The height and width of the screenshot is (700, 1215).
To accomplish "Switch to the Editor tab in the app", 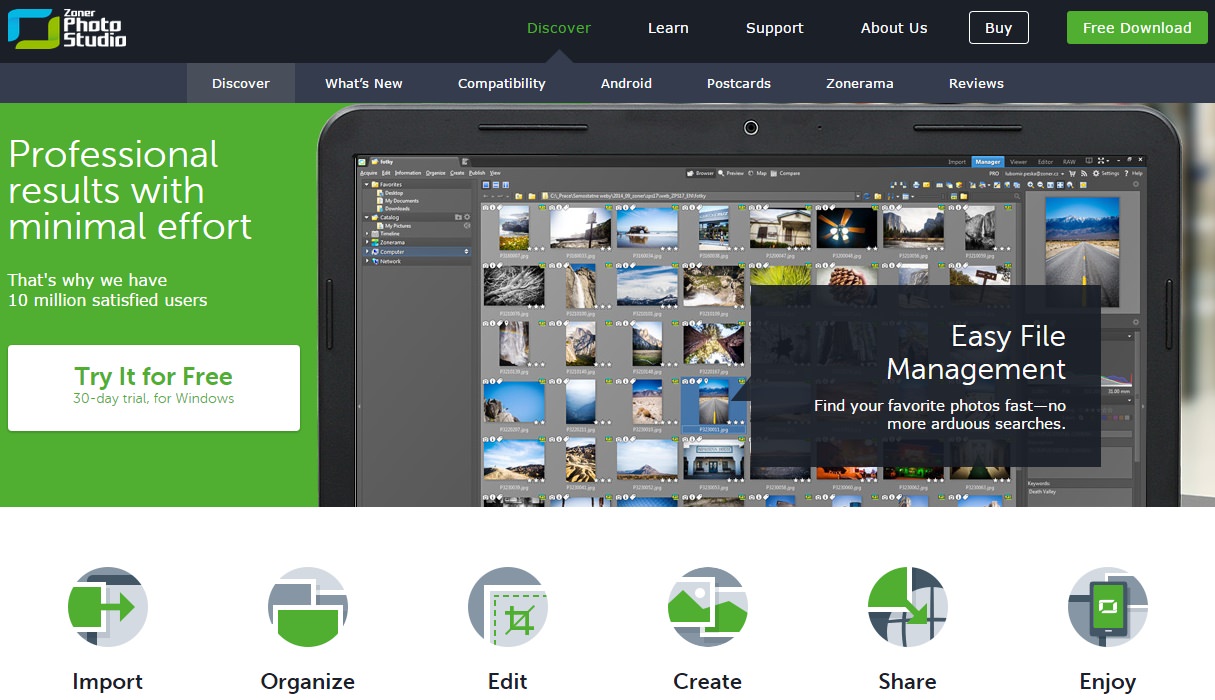I will 1045,161.
